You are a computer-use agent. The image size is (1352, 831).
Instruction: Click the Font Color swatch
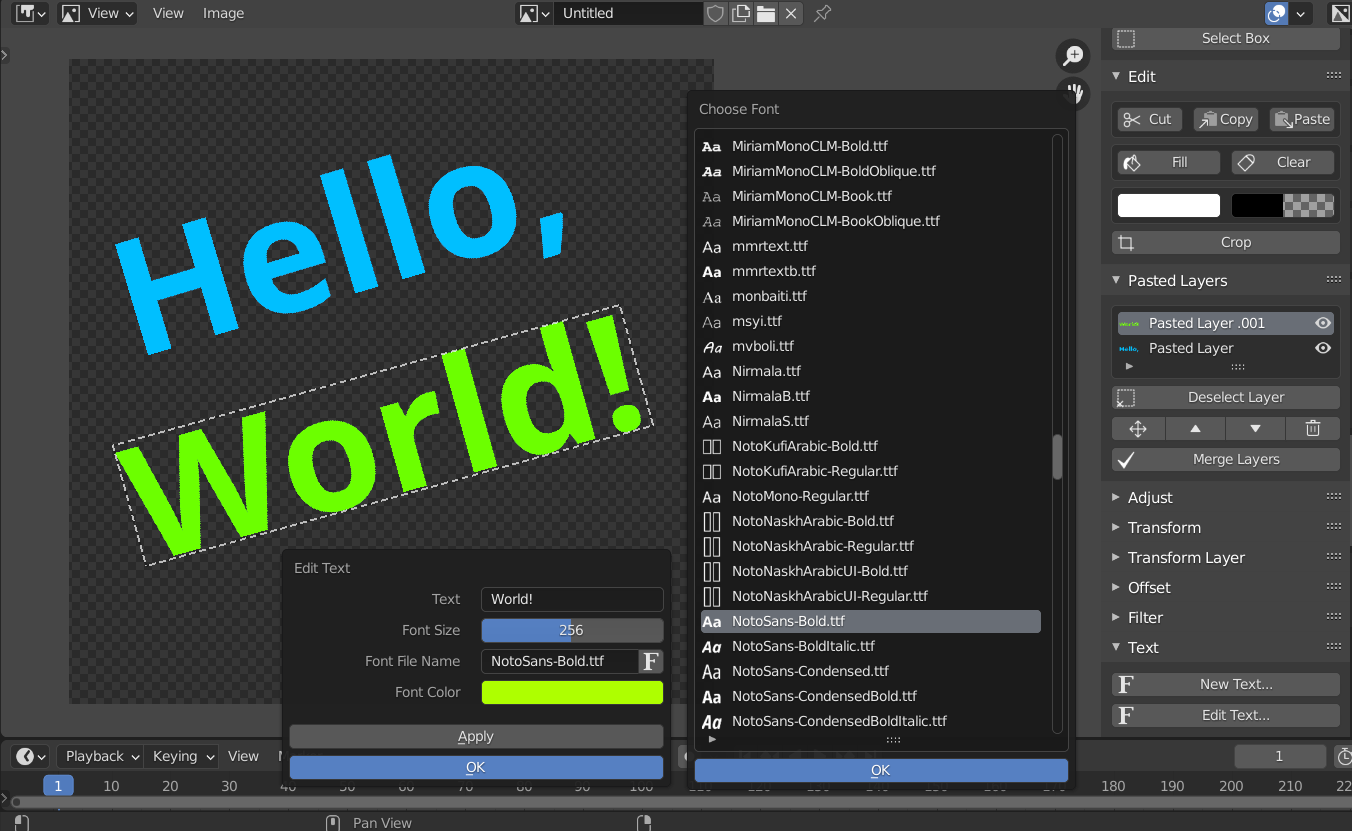pos(572,692)
